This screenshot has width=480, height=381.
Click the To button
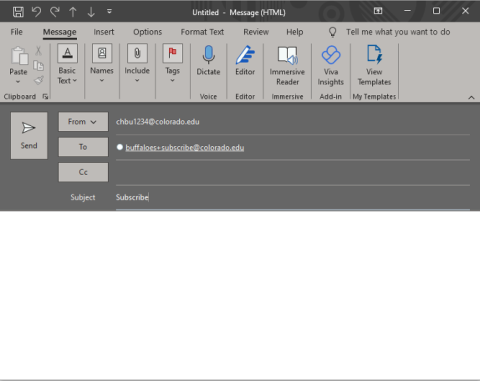[x=83, y=147]
